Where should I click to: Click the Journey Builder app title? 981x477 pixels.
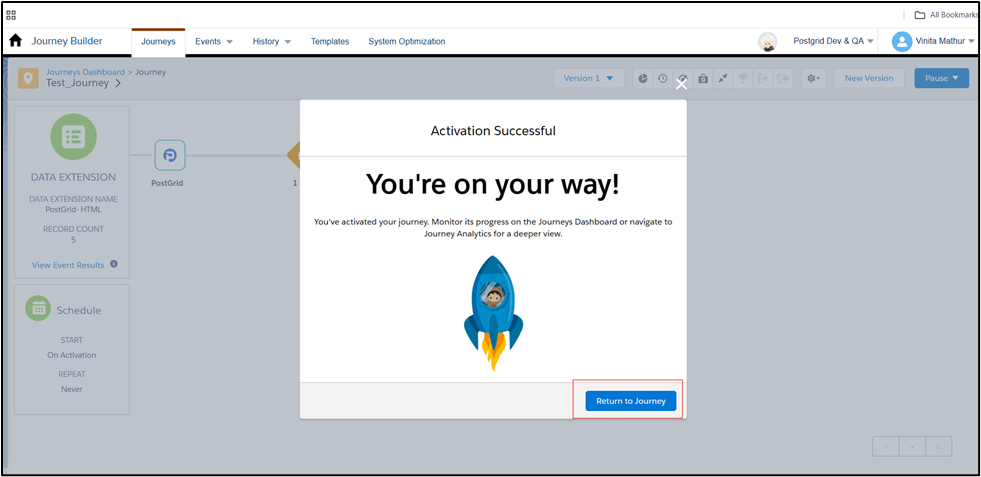pos(67,41)
